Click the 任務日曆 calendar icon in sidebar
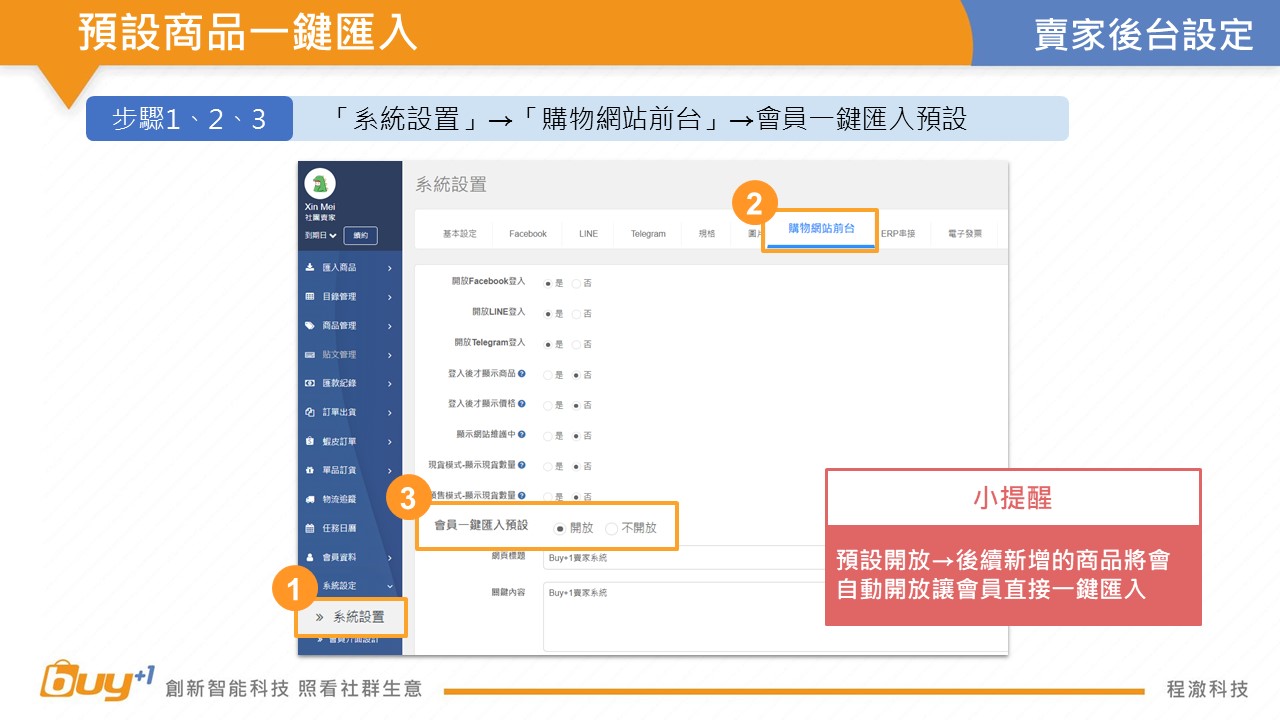 pos(310,528)
